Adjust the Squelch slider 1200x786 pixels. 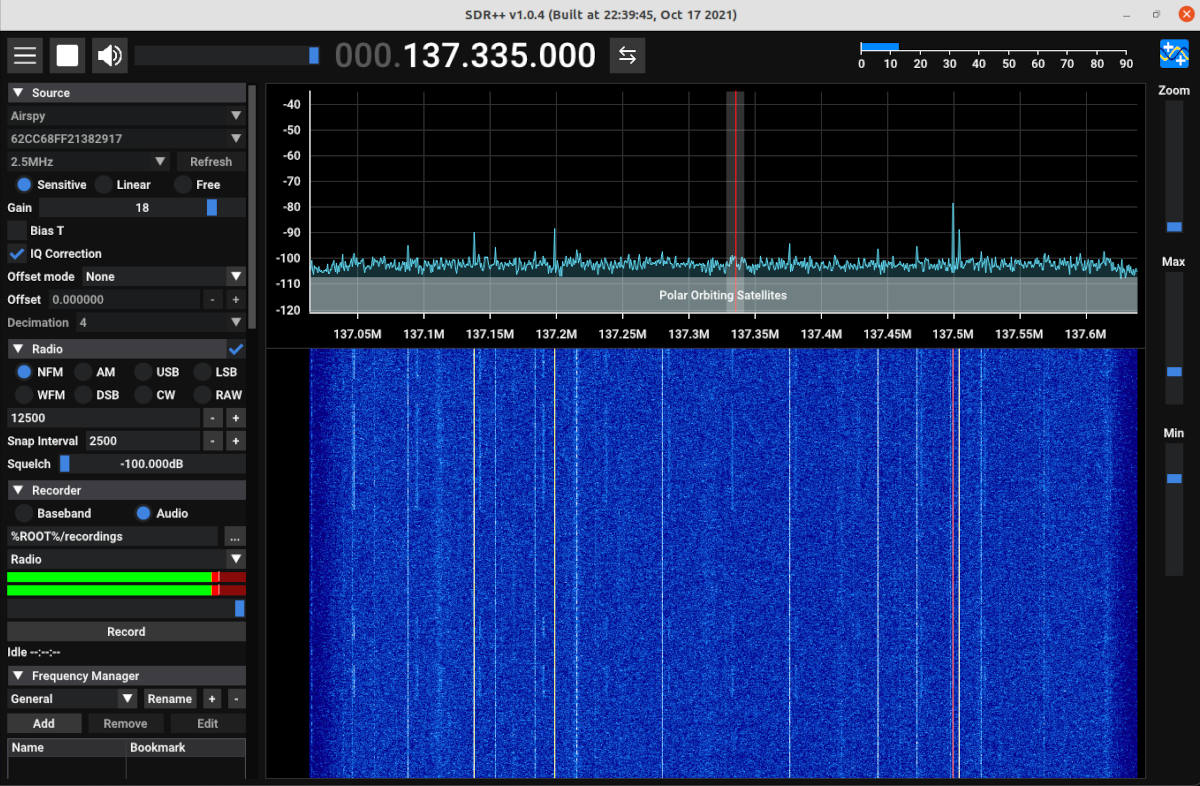(66, 463)
